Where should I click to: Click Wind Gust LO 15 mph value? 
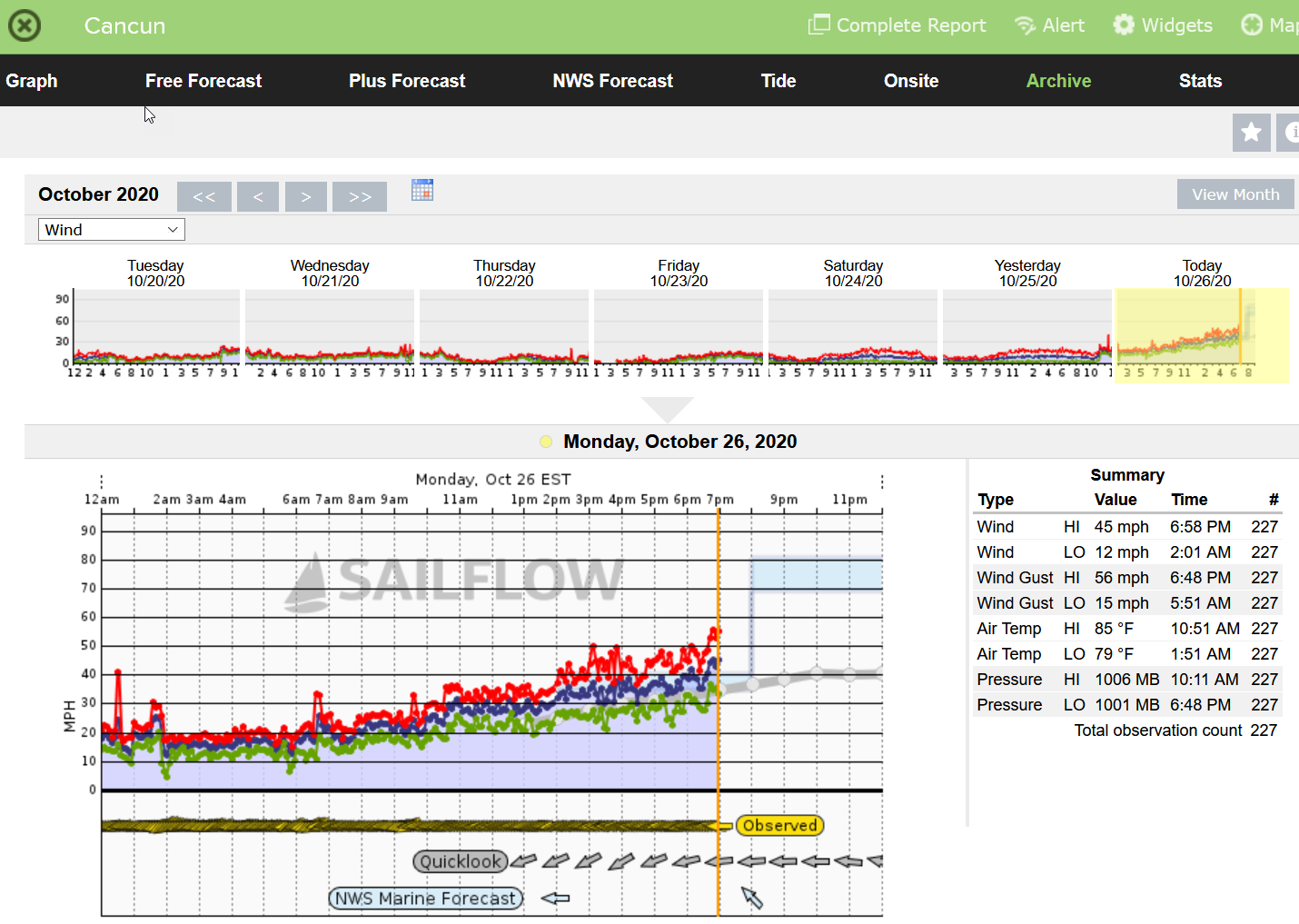1121,603
